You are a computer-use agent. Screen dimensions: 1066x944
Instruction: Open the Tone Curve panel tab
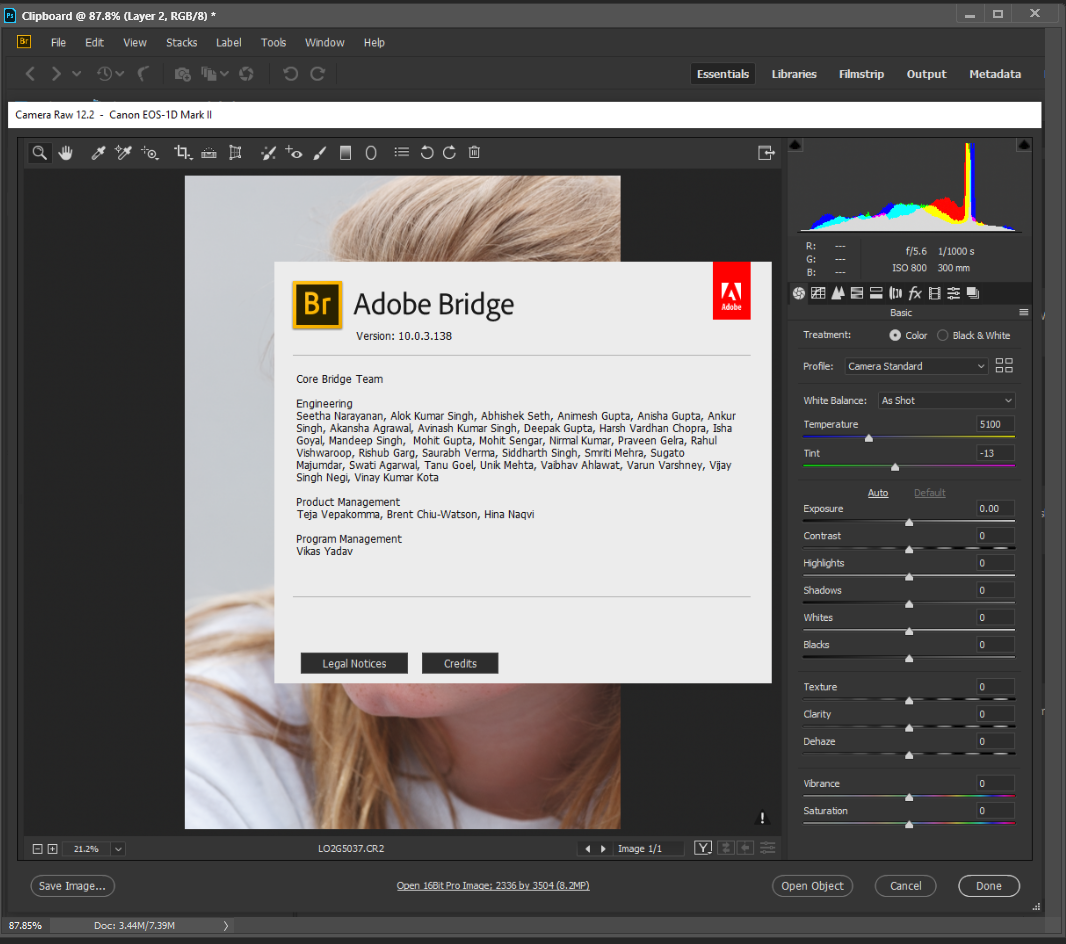[x=818, y=293]
